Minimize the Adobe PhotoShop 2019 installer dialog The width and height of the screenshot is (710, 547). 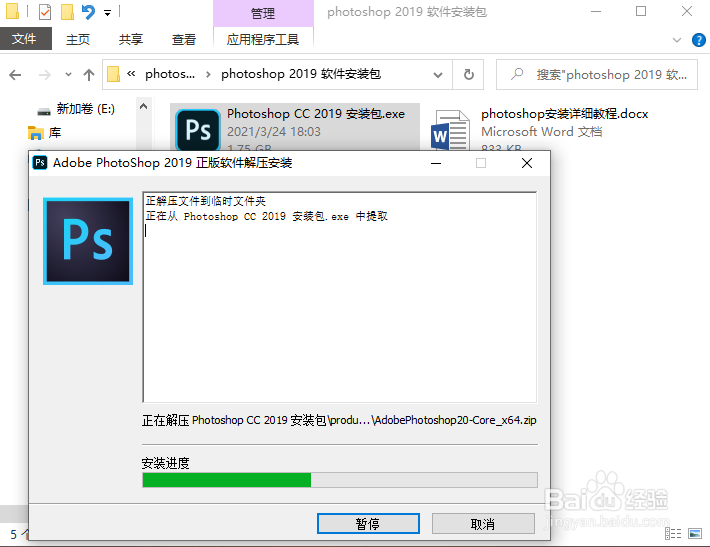click(436, 163)
